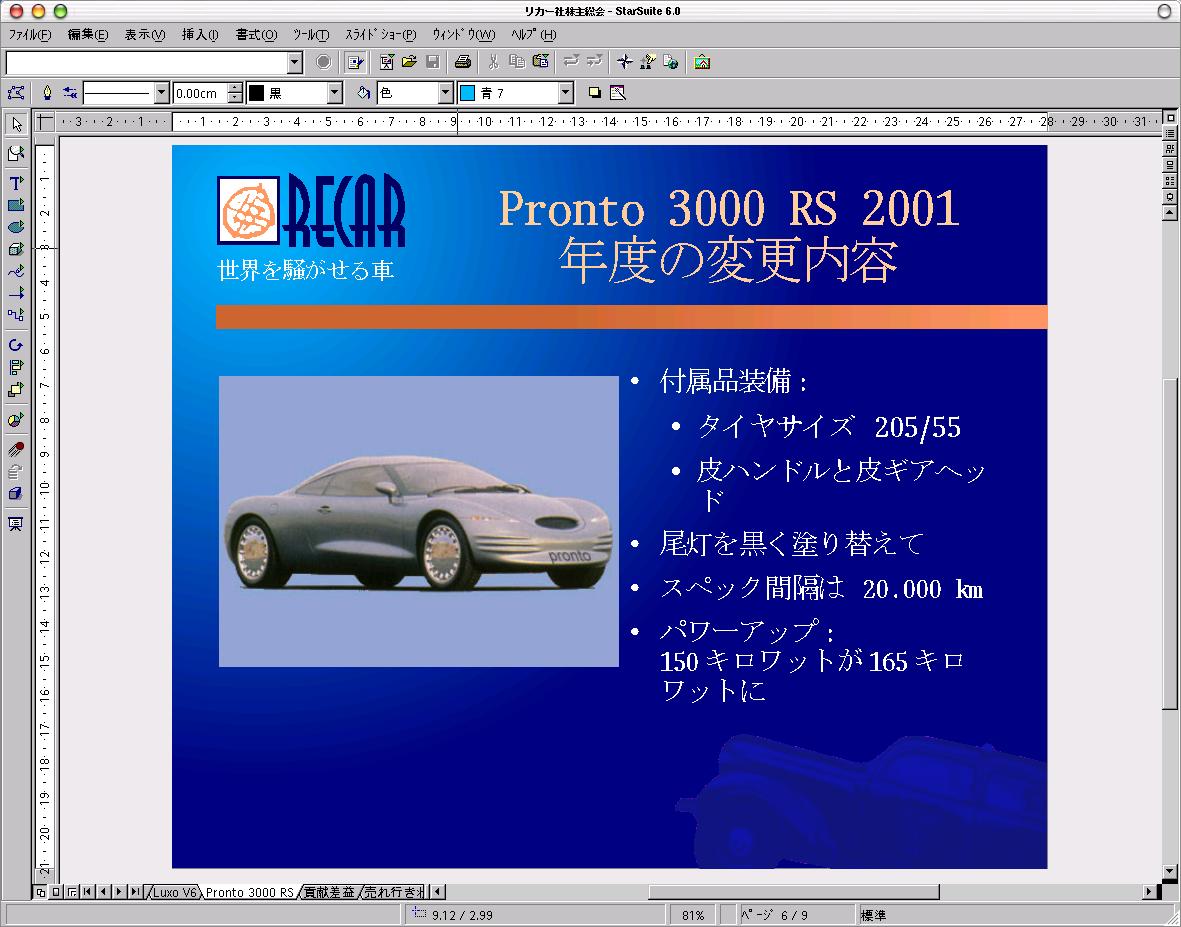Click the Open File folder icon
Image resolution: width=1181 pixels, height=927 pixels.
click(x=409, y=62)
